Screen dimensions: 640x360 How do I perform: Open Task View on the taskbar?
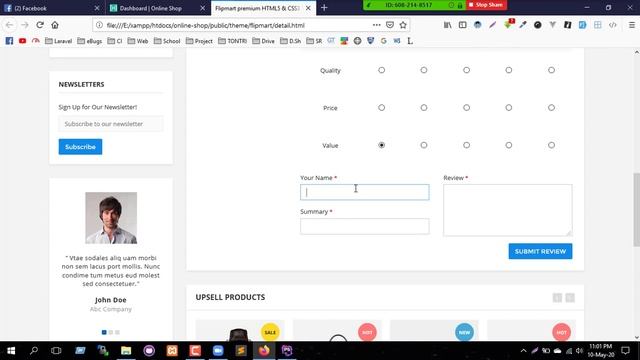[x=56, y=351]
